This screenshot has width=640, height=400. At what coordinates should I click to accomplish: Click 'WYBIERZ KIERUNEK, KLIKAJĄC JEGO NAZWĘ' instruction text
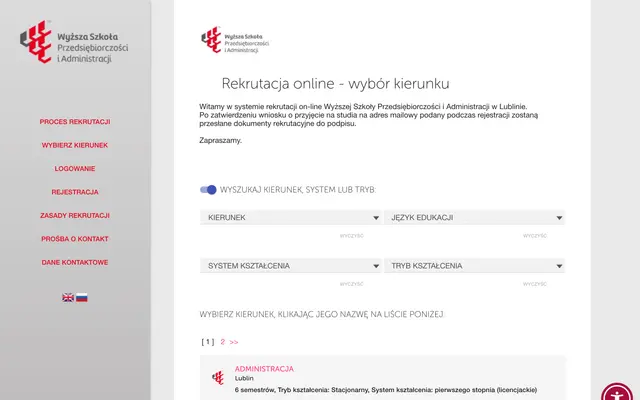coord(322,315)
